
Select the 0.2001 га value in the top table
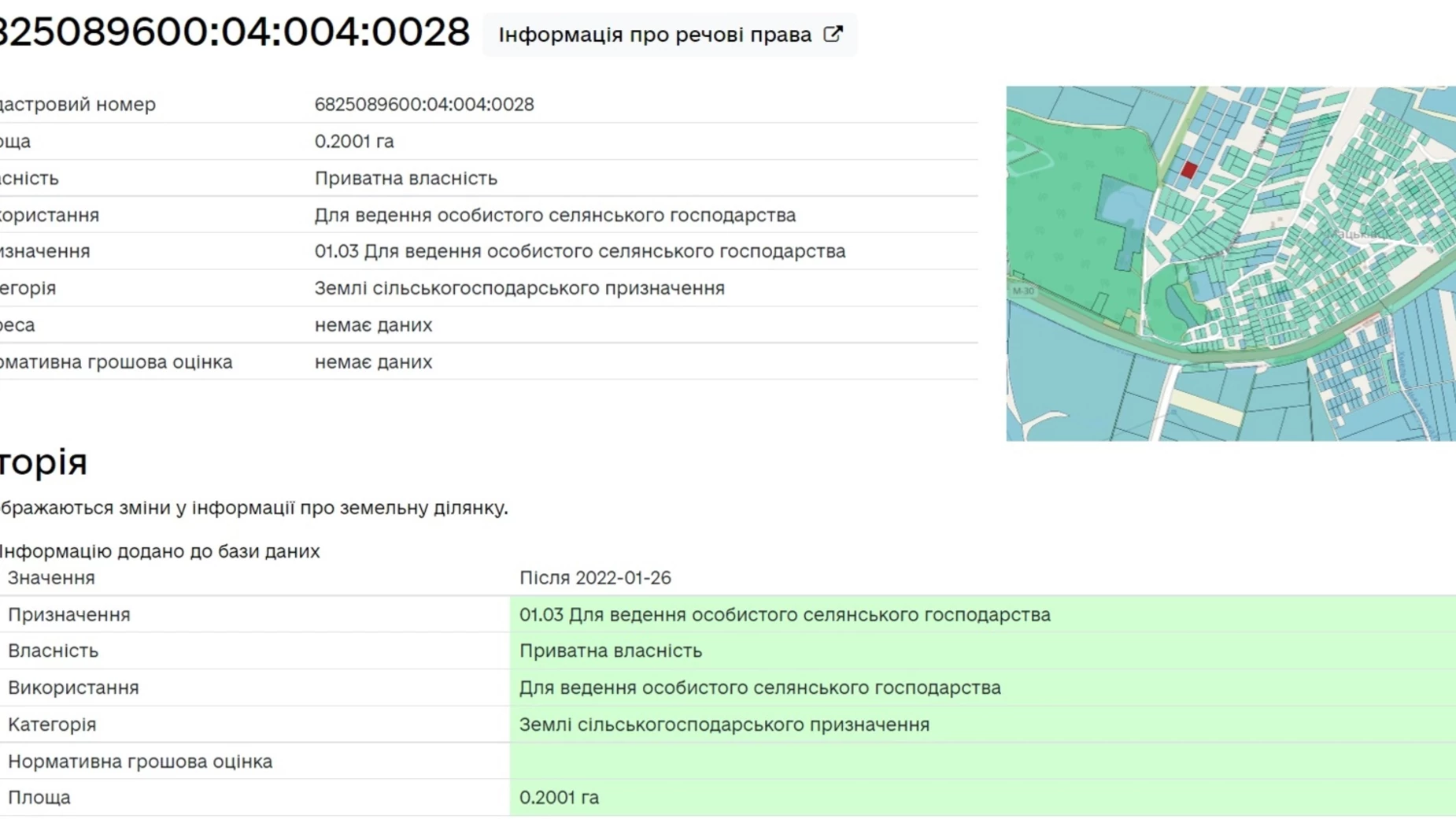tap(354, 142)
